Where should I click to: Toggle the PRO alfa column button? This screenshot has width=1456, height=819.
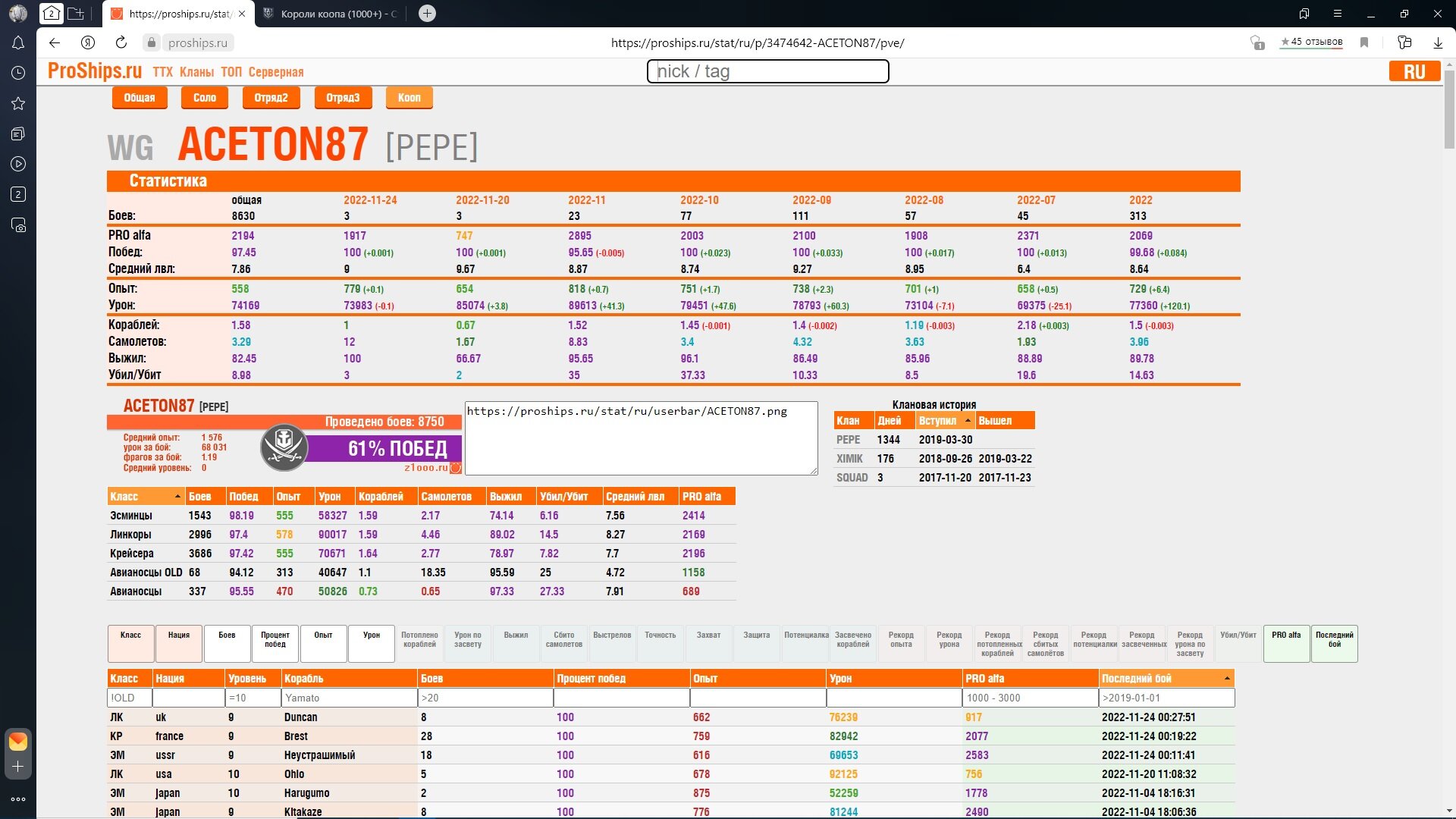pos(1286,644)
